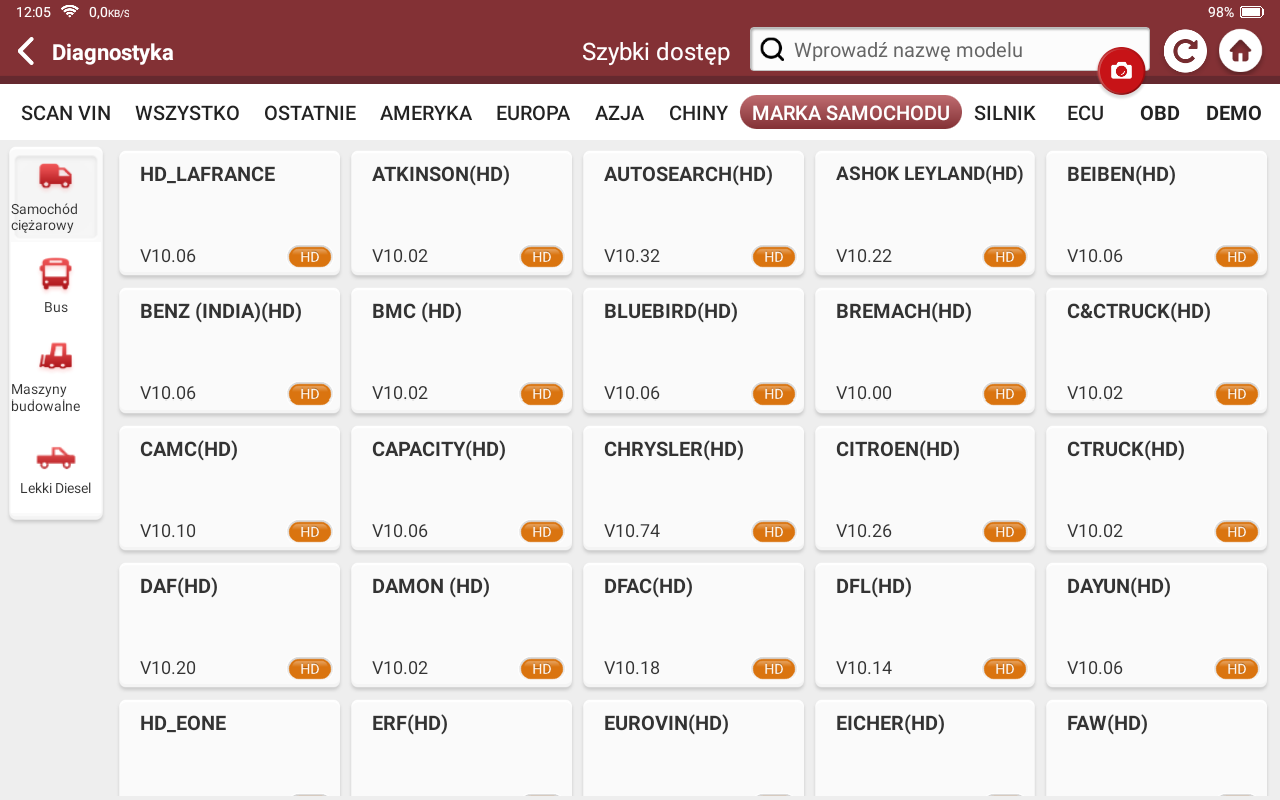Select Maszyny budowalne machinery category

pos(55,377)
